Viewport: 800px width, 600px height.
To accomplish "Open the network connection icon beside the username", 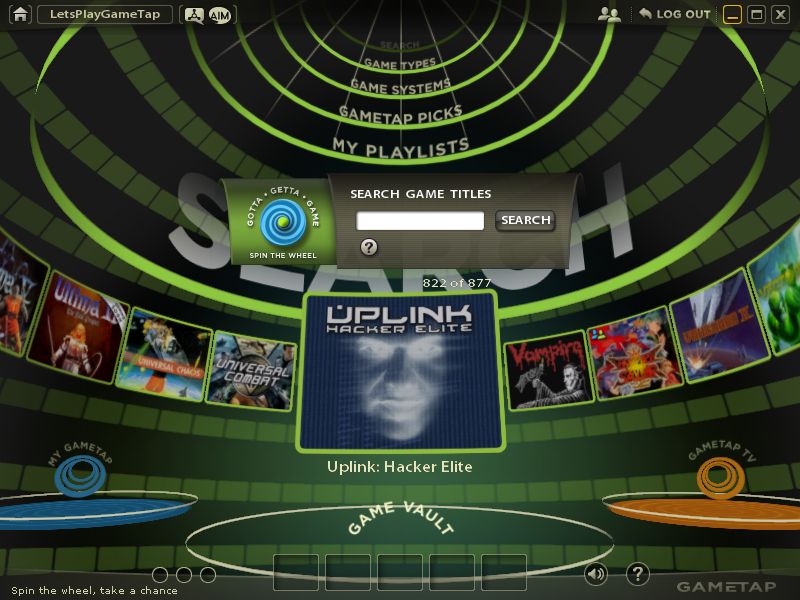I will coord(194,15).
